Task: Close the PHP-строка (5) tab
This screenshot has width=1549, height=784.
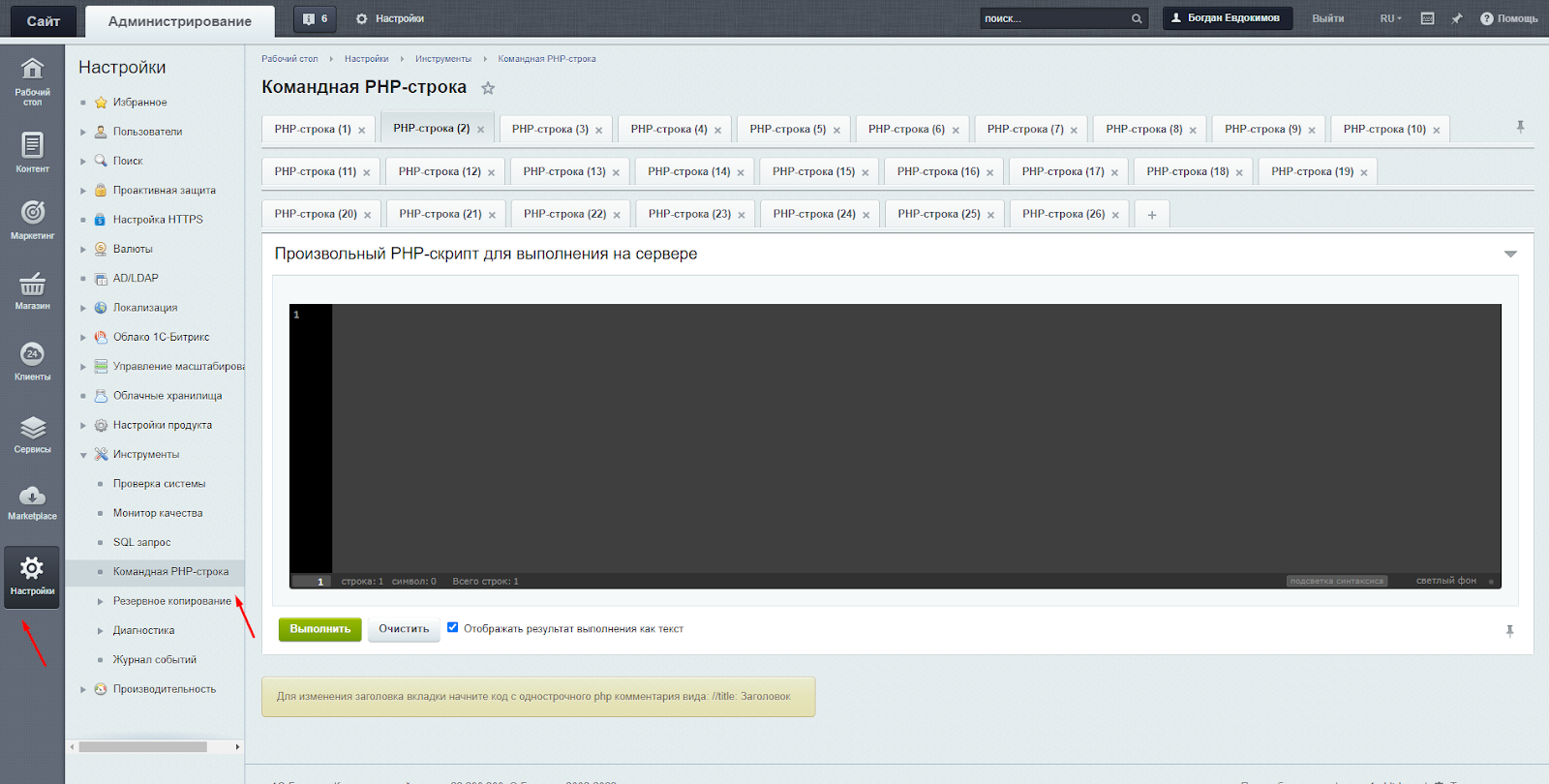Action: (836, 131)
